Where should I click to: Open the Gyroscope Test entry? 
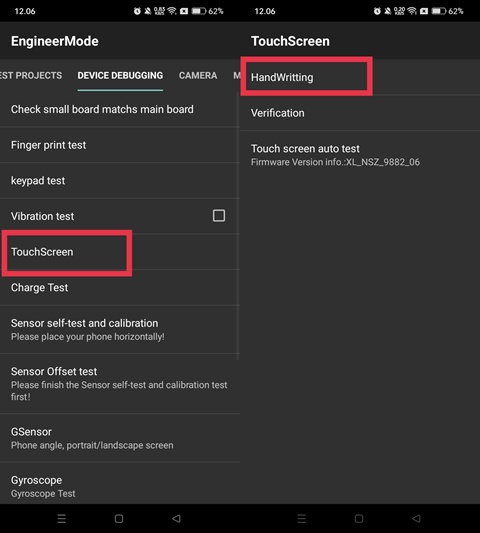(120, 486)
